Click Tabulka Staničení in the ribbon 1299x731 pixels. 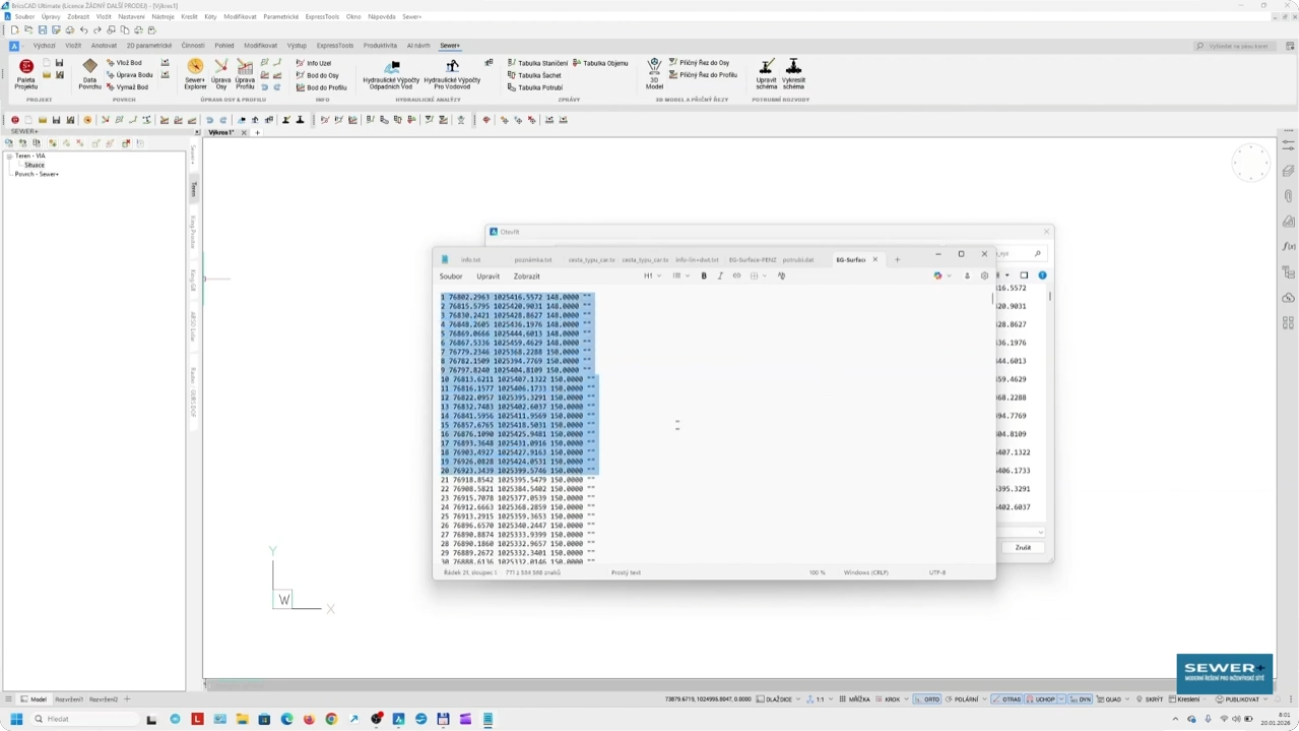coord(538,63)
